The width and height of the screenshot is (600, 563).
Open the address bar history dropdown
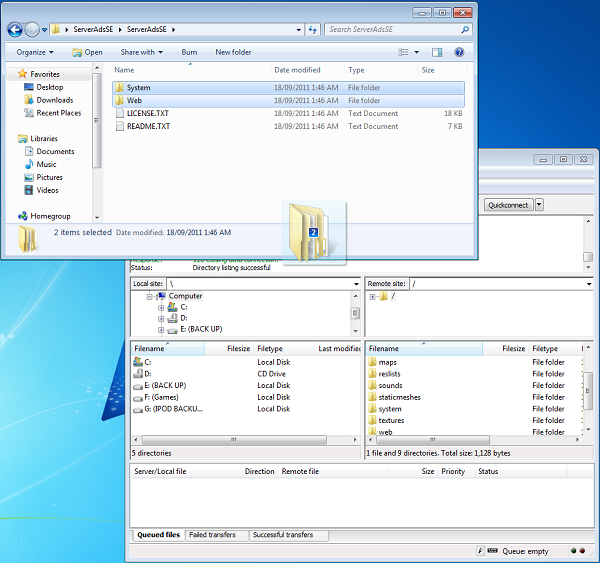299,29
